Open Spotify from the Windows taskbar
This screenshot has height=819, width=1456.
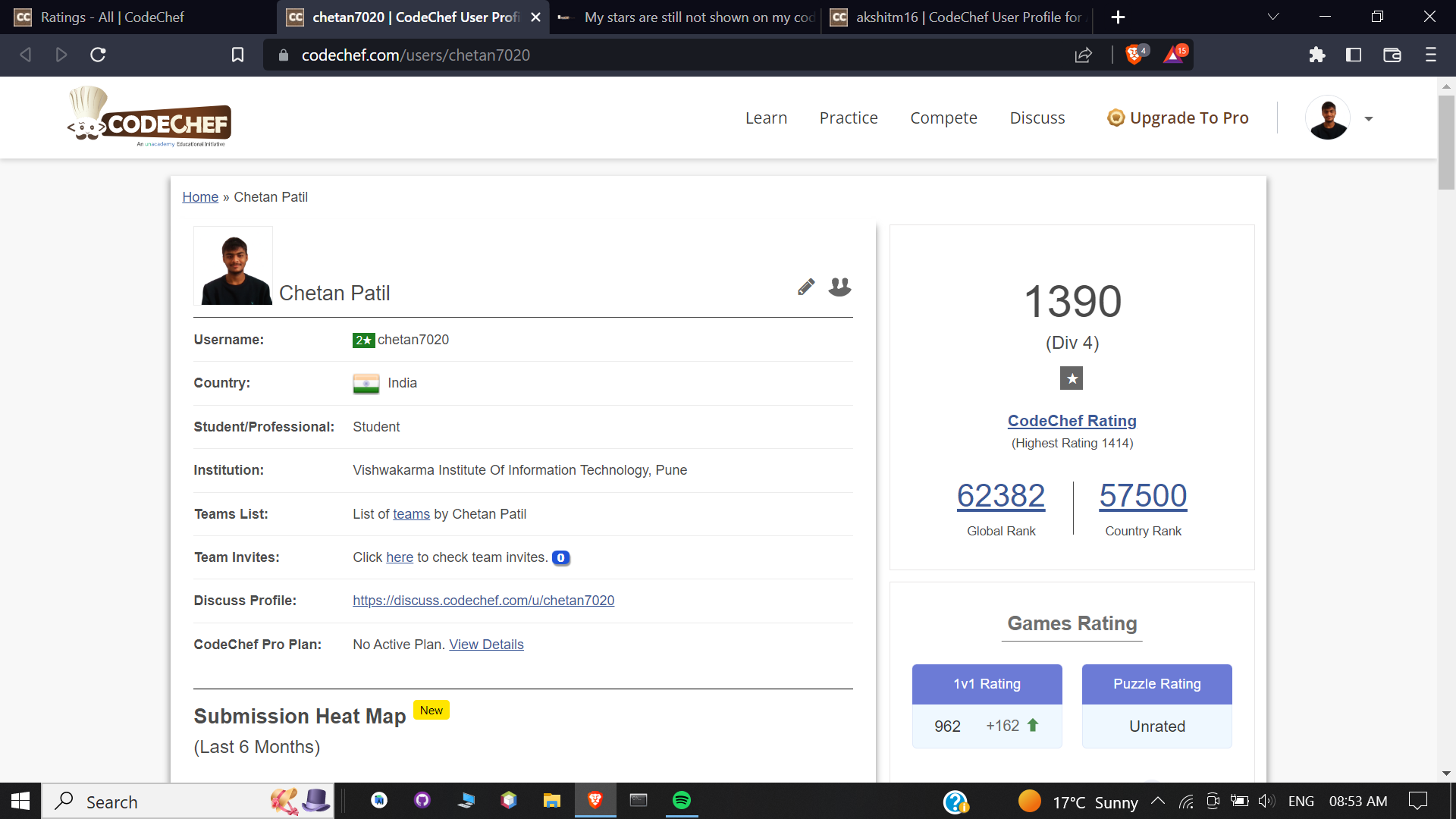pyautogui.click(x=682, y=801)
